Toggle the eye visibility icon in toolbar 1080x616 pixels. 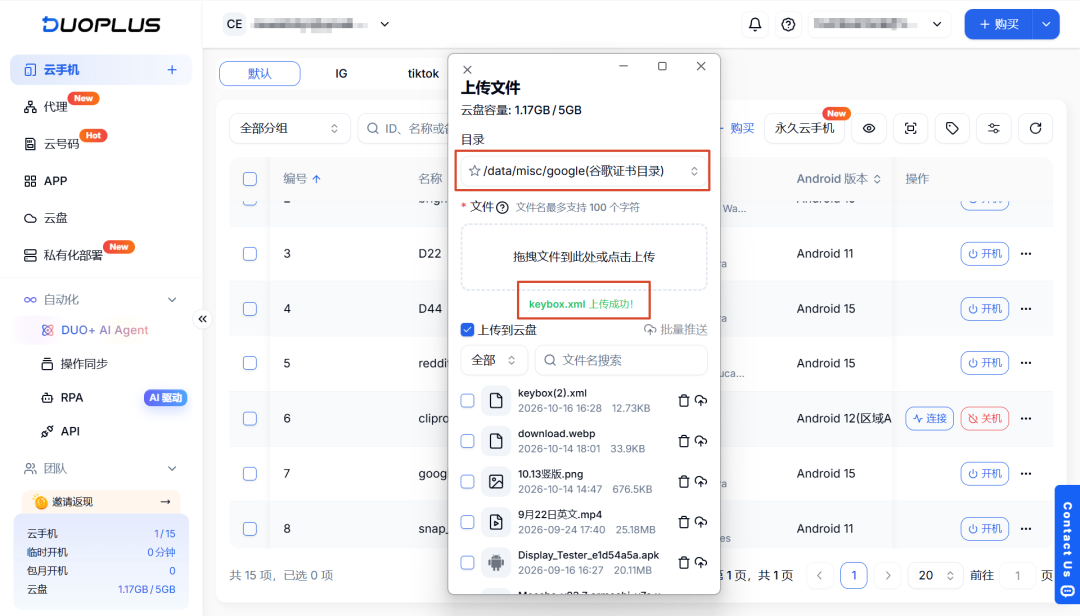(x=869, y=128)
